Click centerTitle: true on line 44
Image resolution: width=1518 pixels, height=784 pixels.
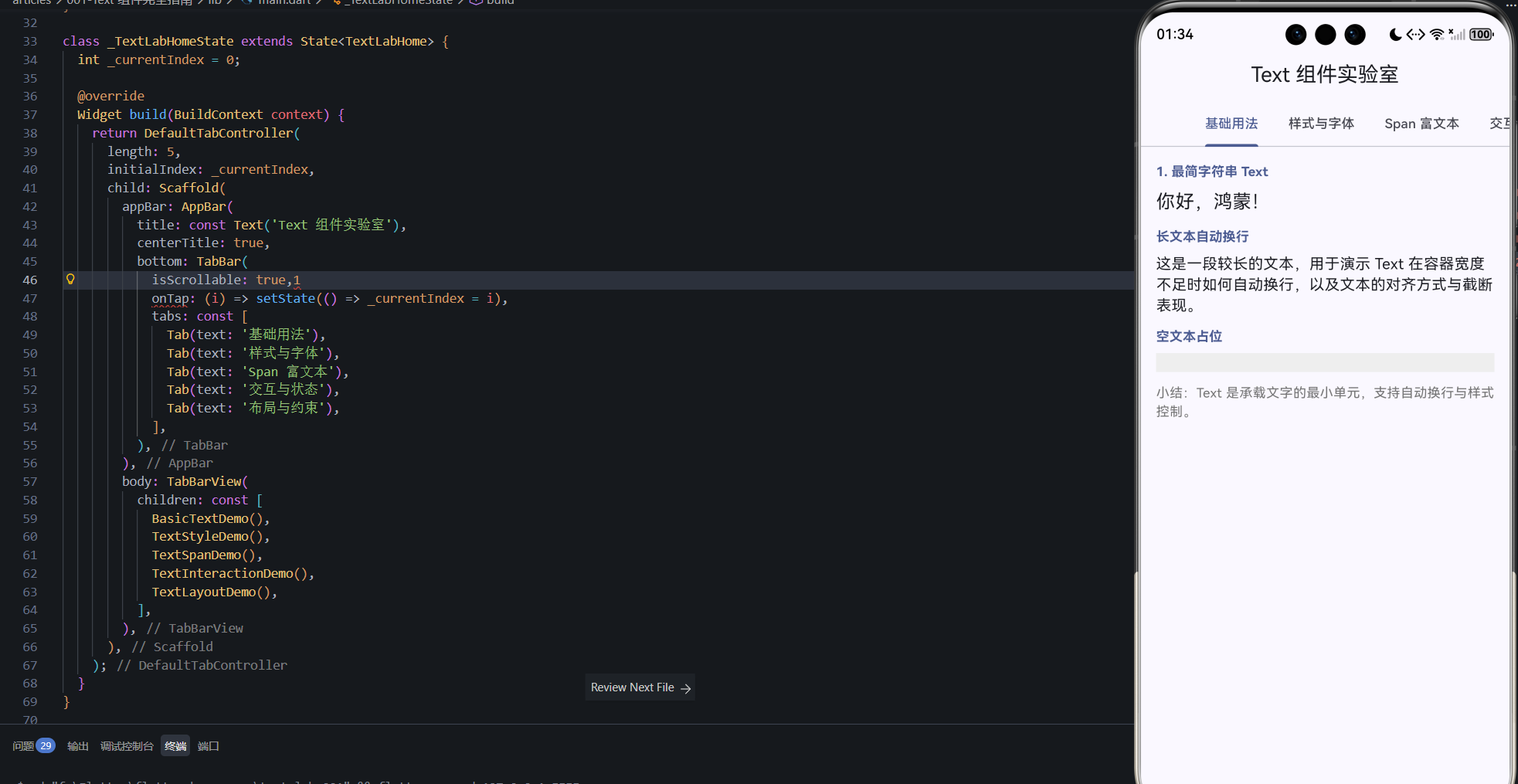[203, 243]
